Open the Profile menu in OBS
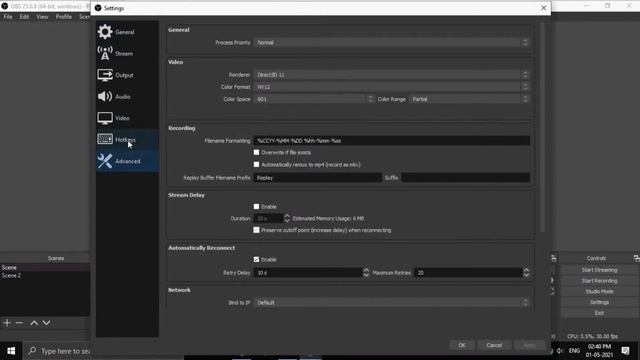Viewport: 640px width, 360px height. [64, 17]
